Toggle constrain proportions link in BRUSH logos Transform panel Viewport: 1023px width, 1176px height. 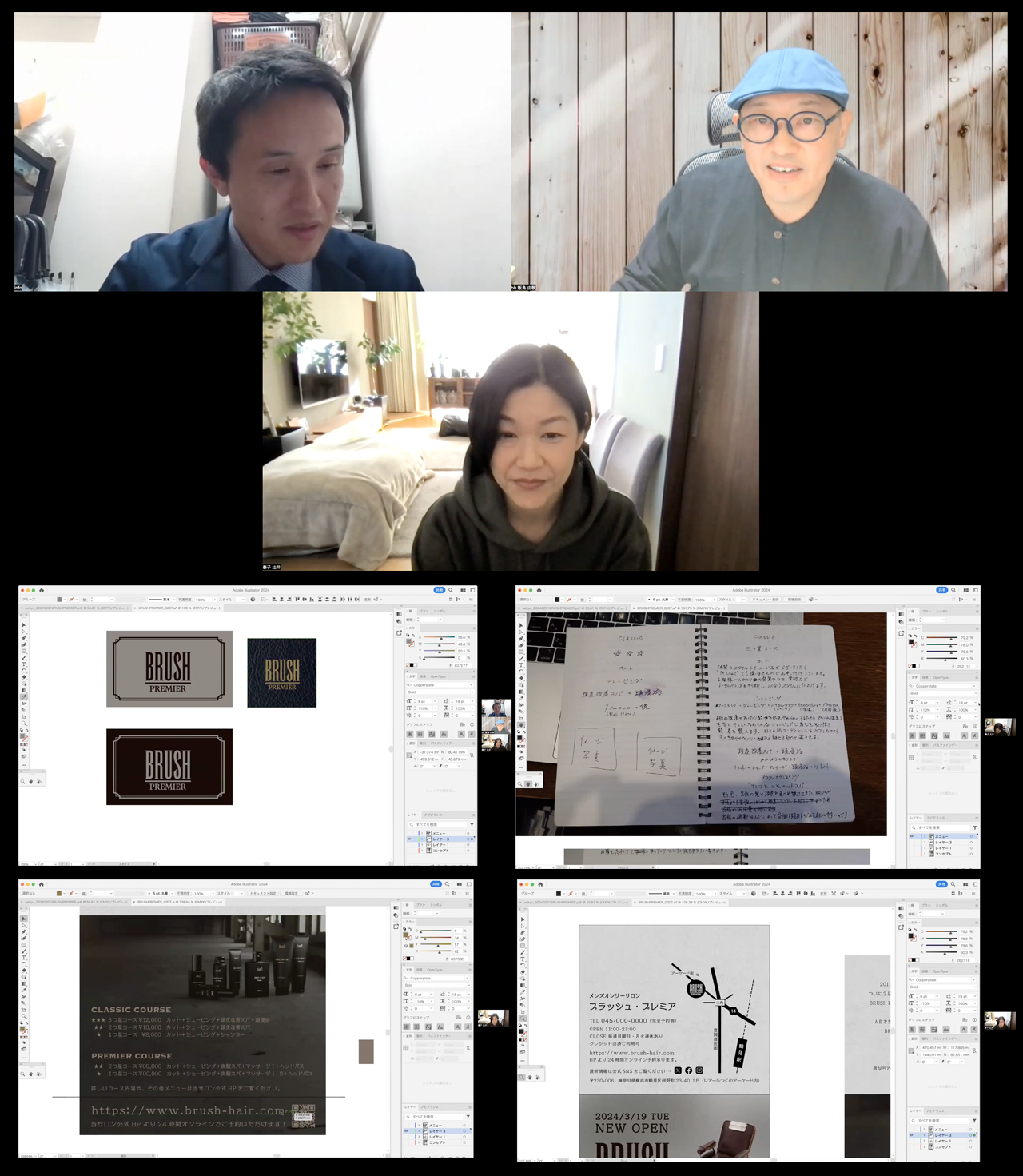click(x=472, y=755)
